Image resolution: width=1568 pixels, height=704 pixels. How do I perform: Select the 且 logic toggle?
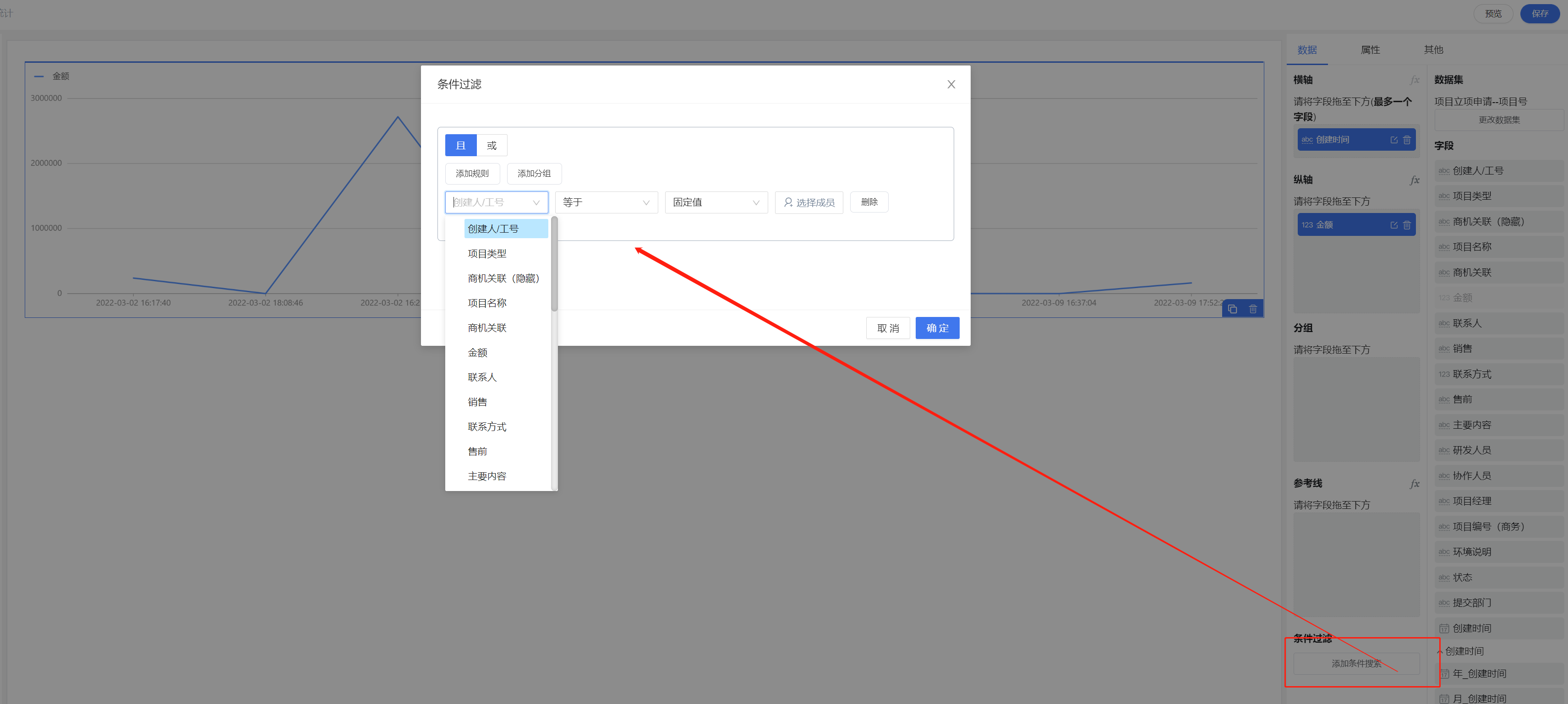point(461,145)
